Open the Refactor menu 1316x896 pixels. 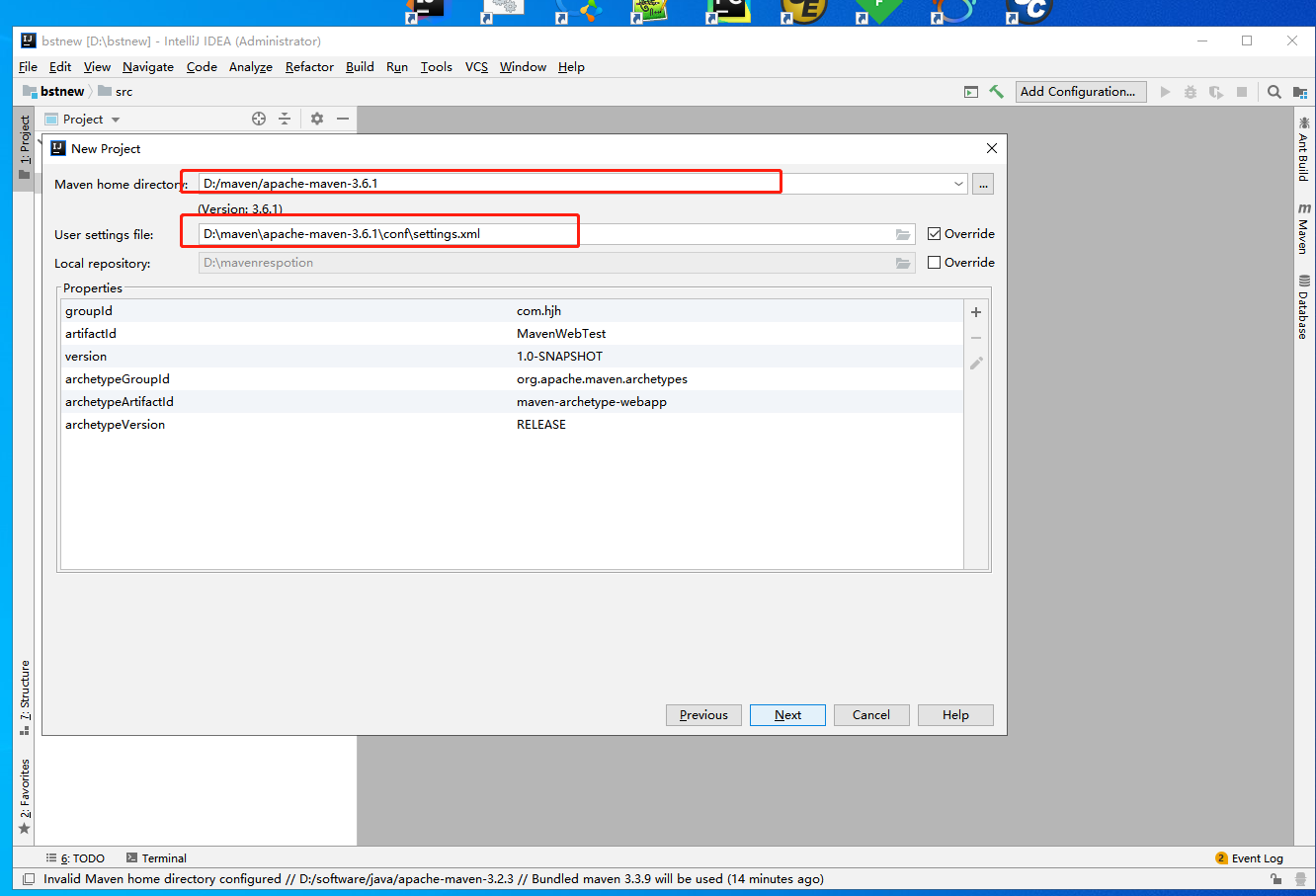click(x=309, y=67)
